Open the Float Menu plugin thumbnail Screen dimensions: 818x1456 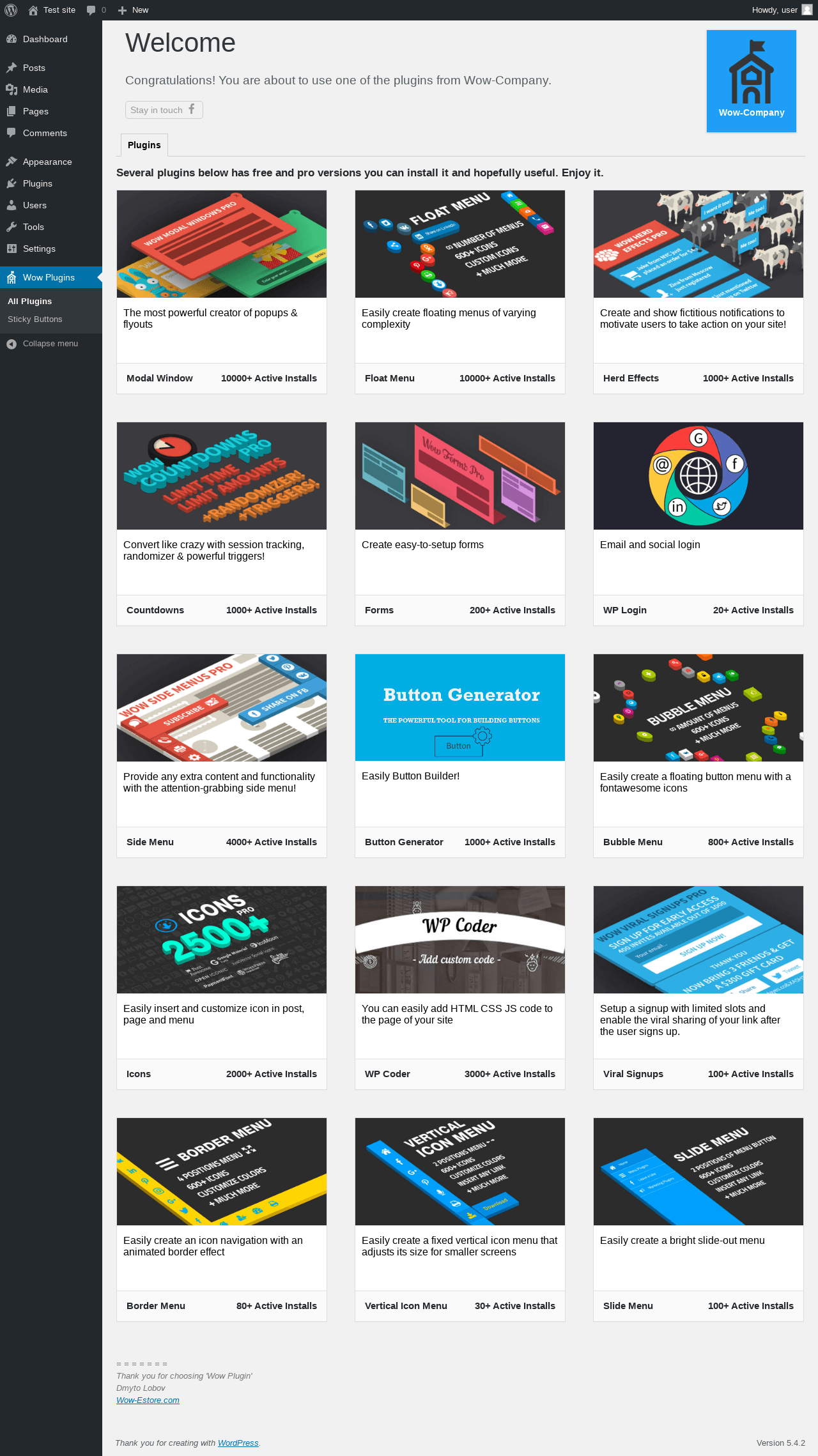(460, 244)
